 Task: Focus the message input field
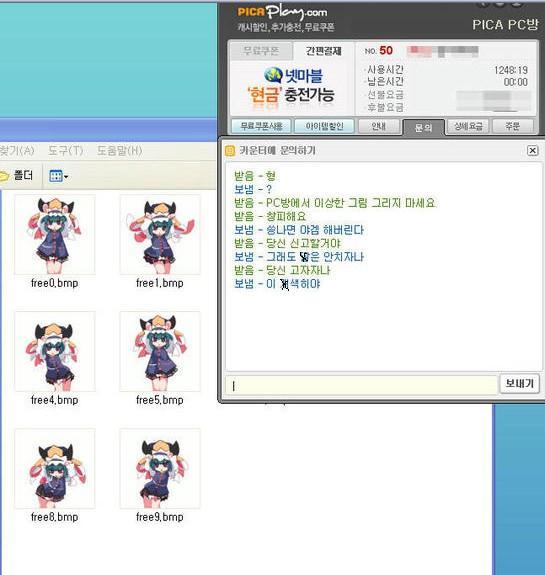tap(361, 385)
